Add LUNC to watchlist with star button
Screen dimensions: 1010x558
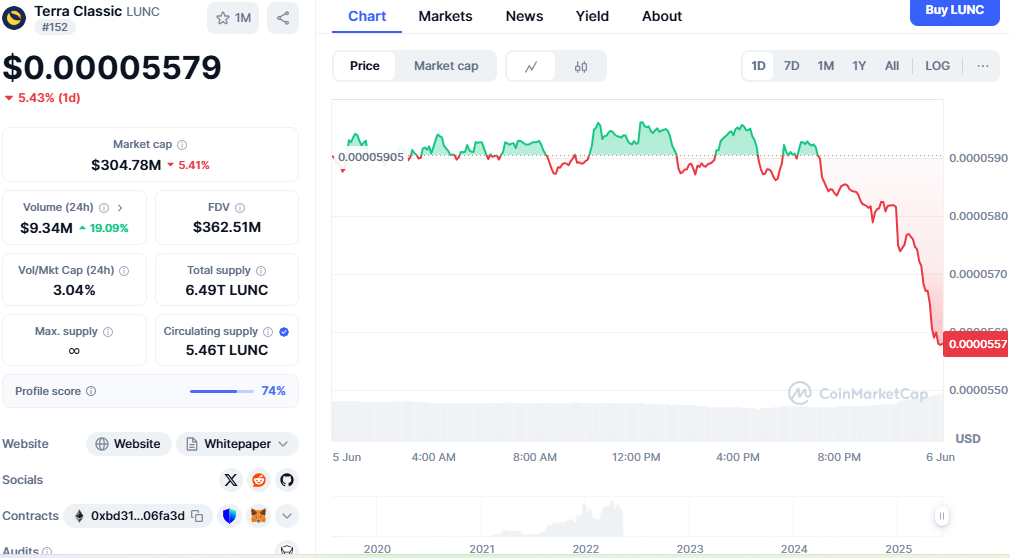point(233,18)
